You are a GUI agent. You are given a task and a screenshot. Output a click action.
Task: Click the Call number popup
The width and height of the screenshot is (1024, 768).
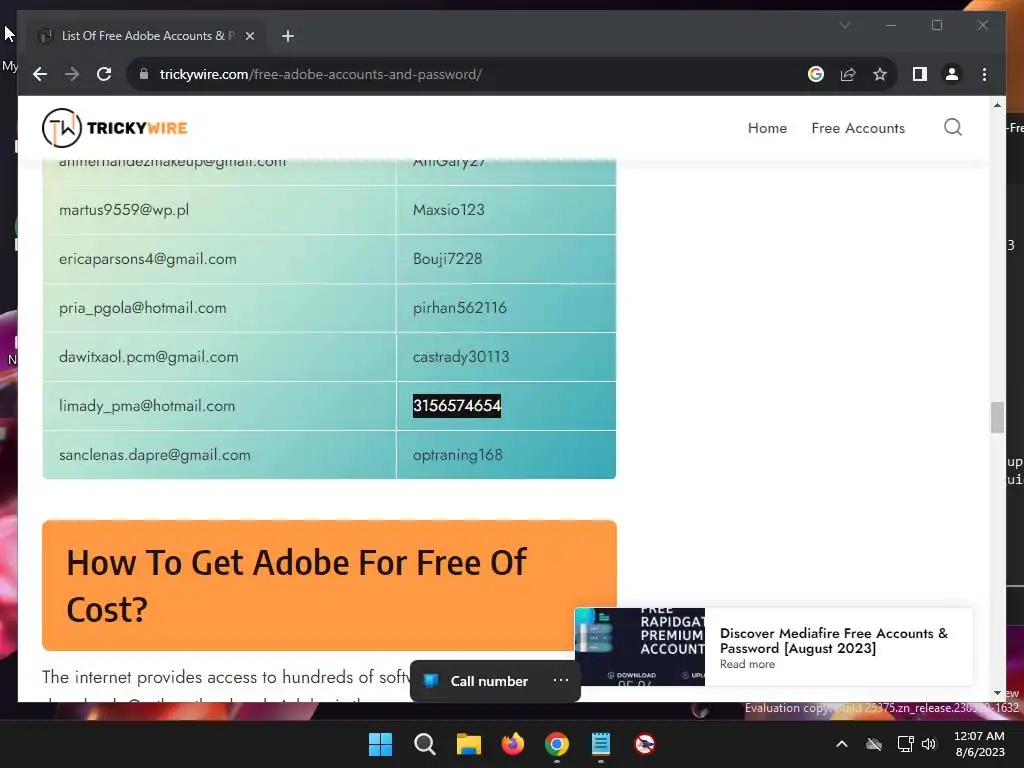[488, 681]
